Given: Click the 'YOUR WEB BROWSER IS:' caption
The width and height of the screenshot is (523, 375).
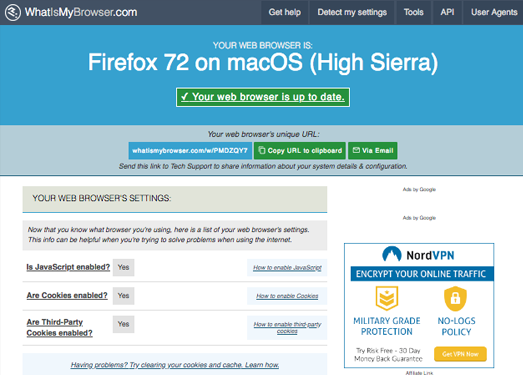Looking at the screenshot, I should click(263, 45).
